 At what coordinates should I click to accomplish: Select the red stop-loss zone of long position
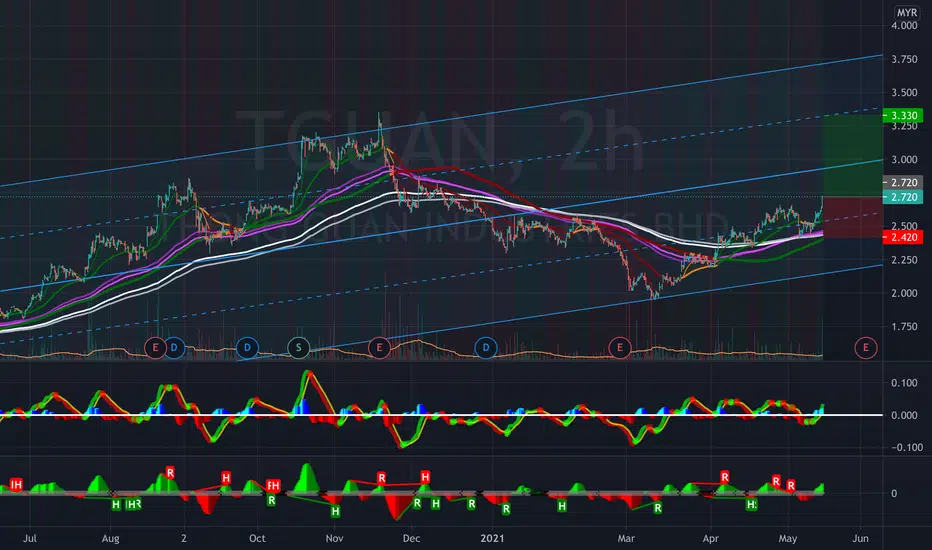(853, 217)
